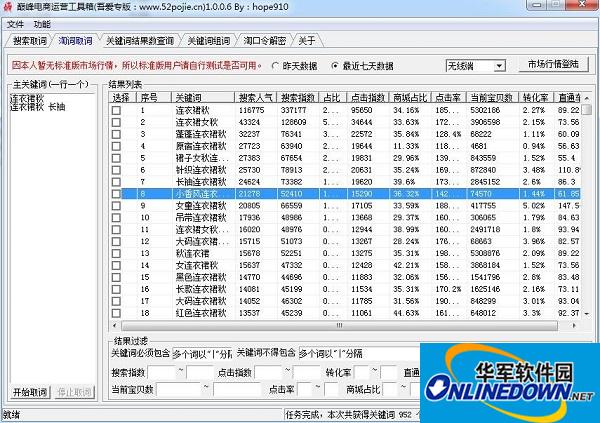Select search popularity value 116775
Screen dimensions: 600x423
pos(251,110)
